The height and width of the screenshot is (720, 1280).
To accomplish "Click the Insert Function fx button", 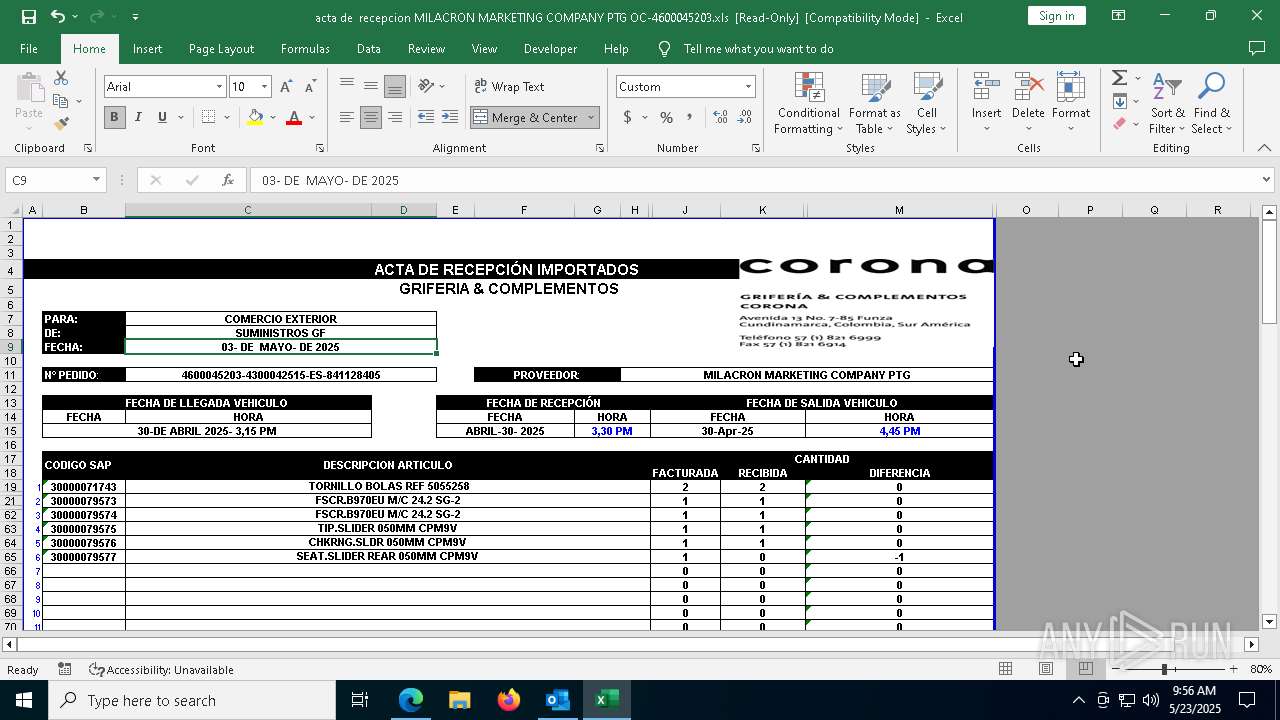I will click(x=228, y=180).
